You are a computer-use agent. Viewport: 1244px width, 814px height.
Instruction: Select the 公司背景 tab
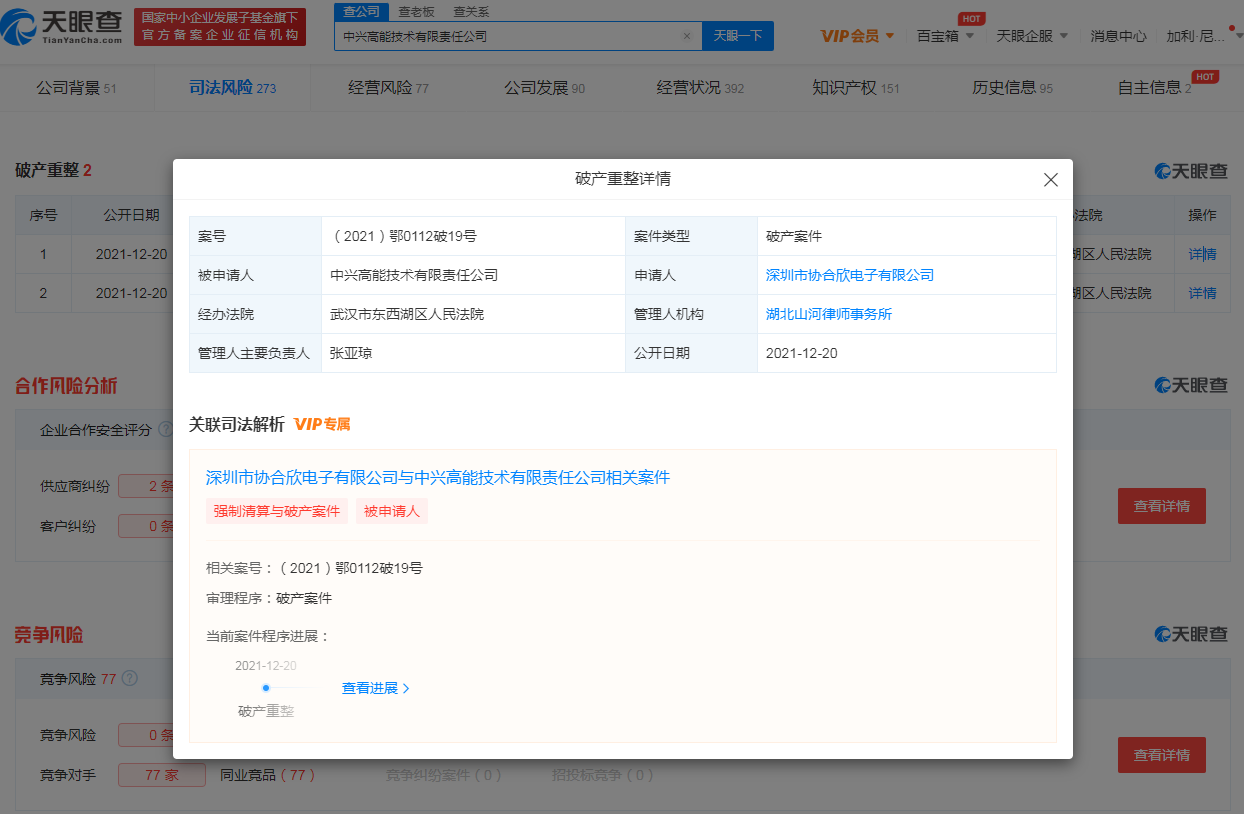[x=77, y=88]
